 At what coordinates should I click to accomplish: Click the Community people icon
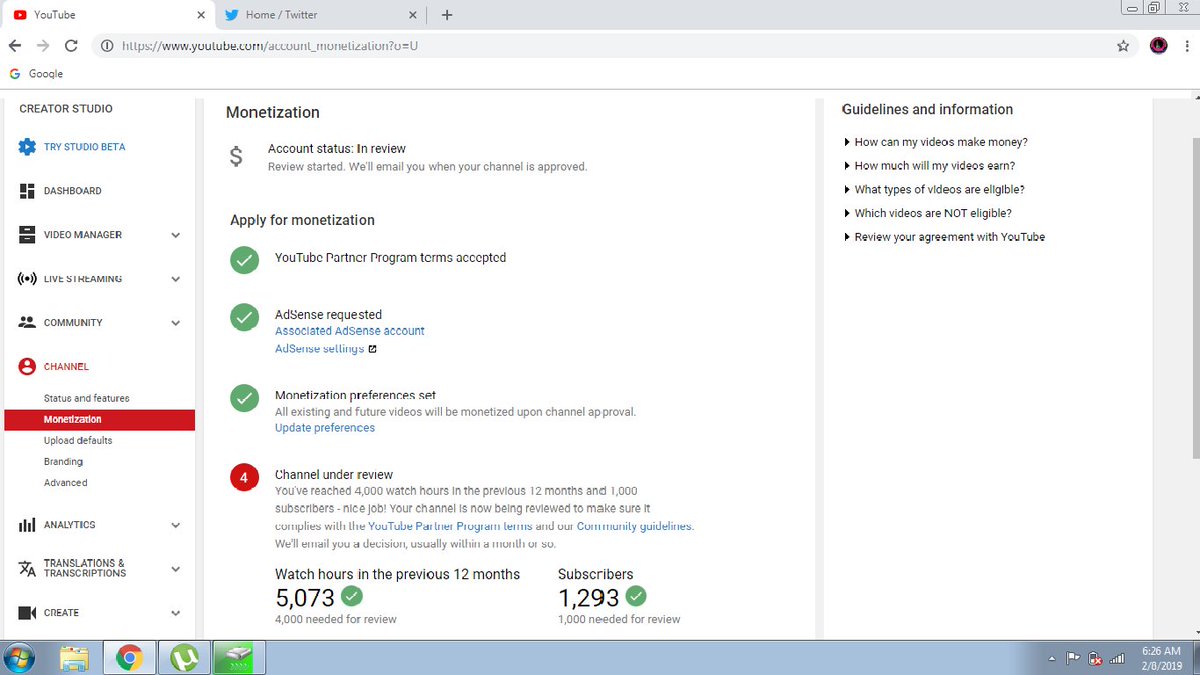pyautogui.click(x=28, y=323)
